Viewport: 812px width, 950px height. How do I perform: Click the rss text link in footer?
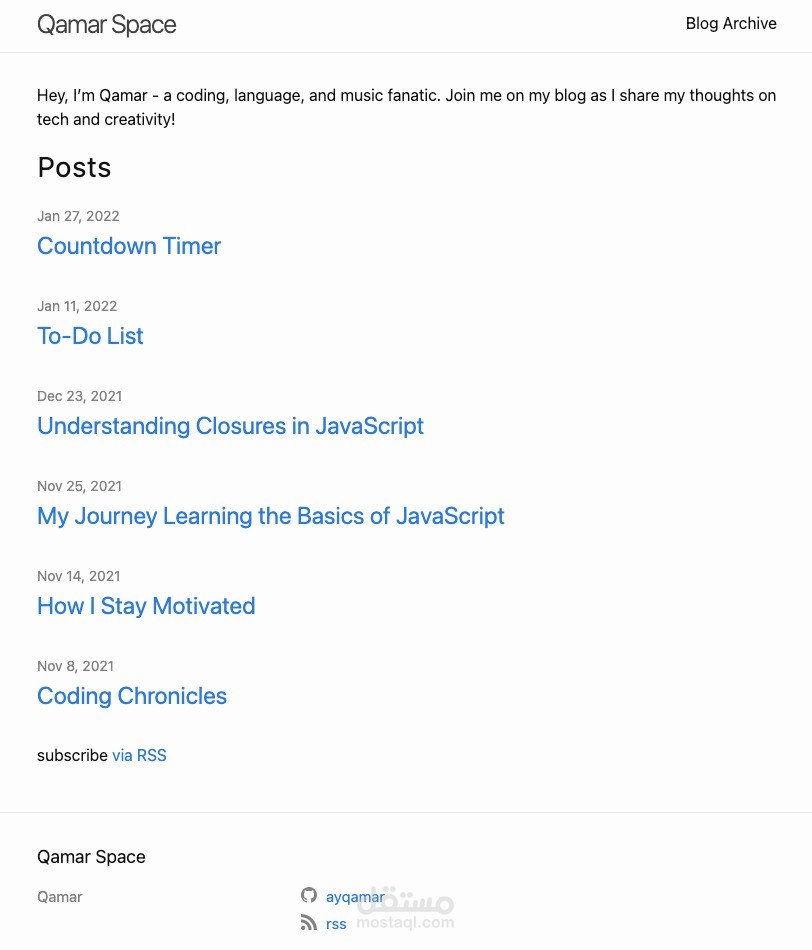(x=336, y=924)
